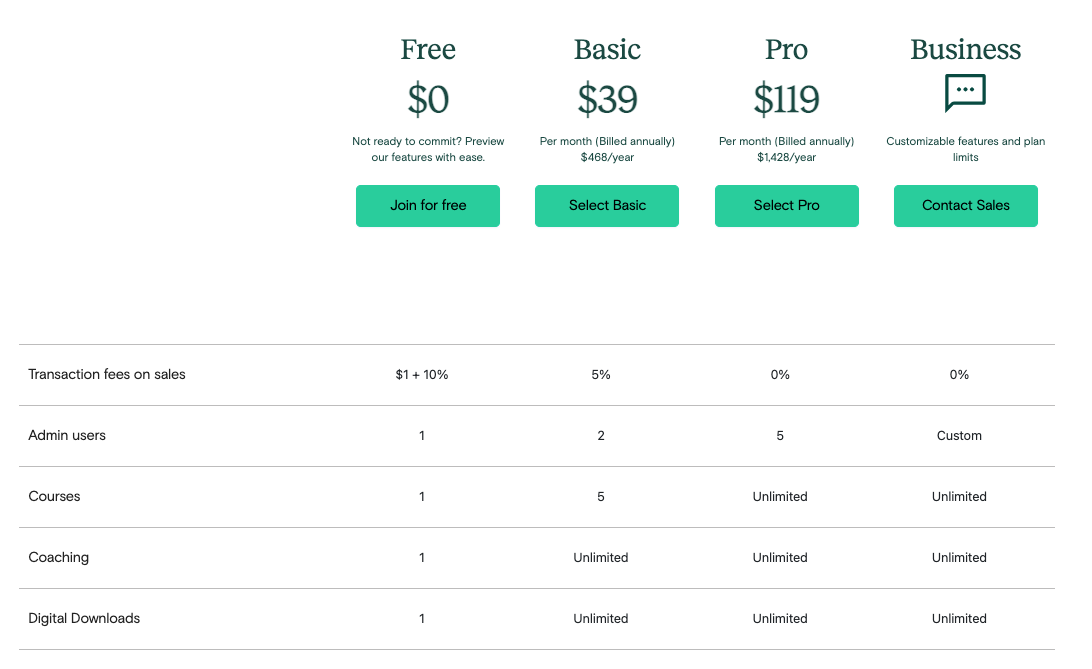Click the $1 + 10% Free transaction fee
The height and width of the screenshot is (669, 1092).
[x=422, y=375]
